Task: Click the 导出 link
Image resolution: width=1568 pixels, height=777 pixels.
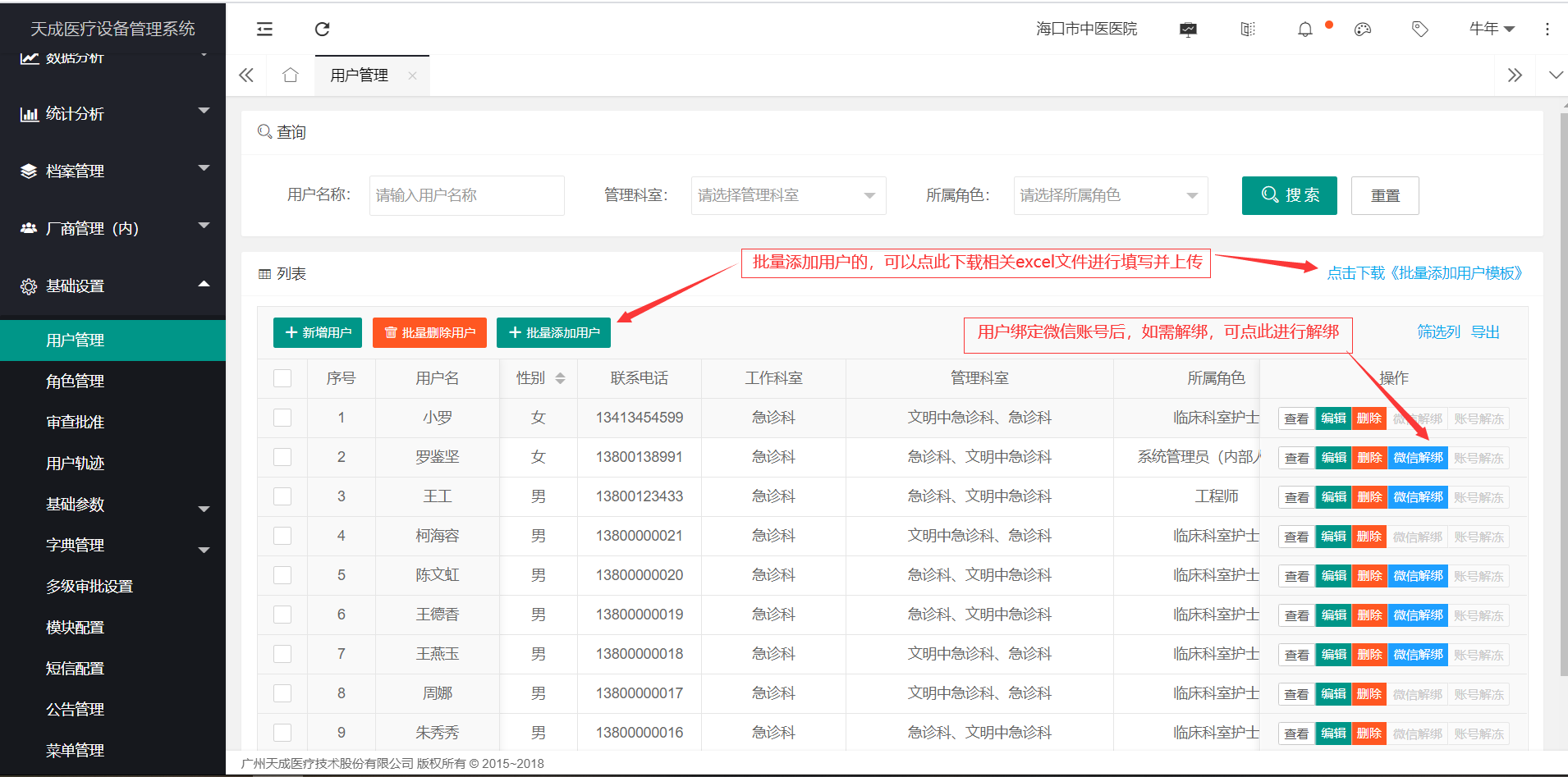Action: (1485, 332)
